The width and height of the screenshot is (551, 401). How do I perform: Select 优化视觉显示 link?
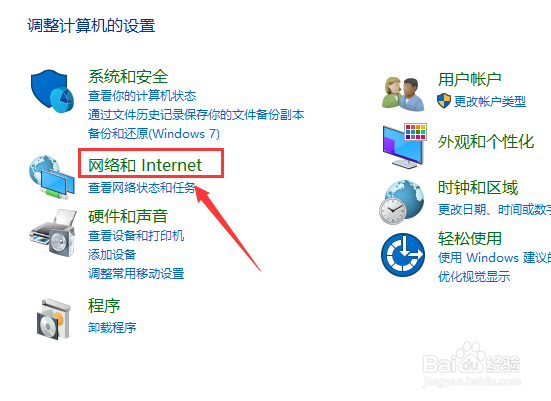[x=474, y=277]
